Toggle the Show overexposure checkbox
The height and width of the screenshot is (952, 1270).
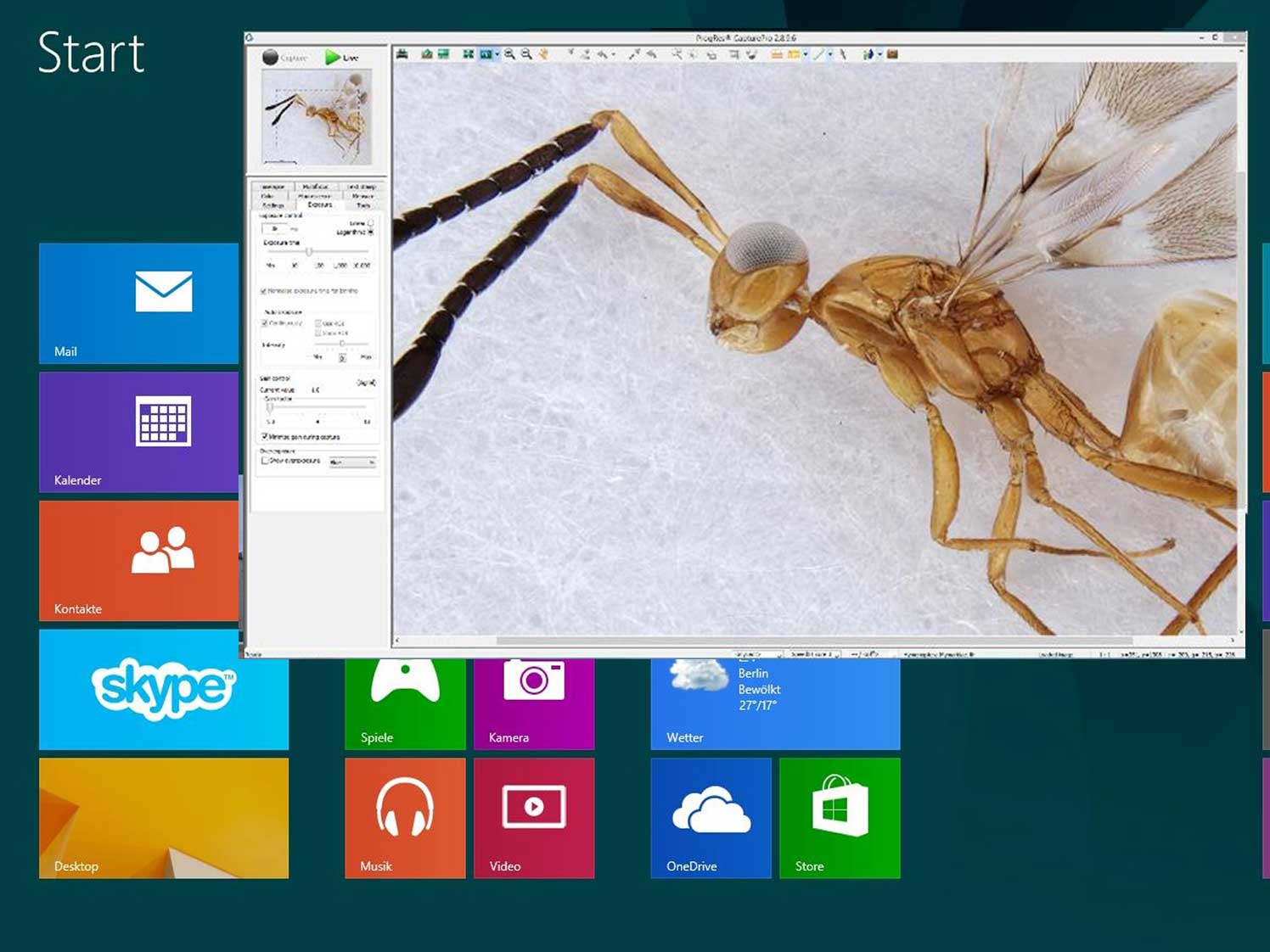pyautogui.click(x=265, y=461)
